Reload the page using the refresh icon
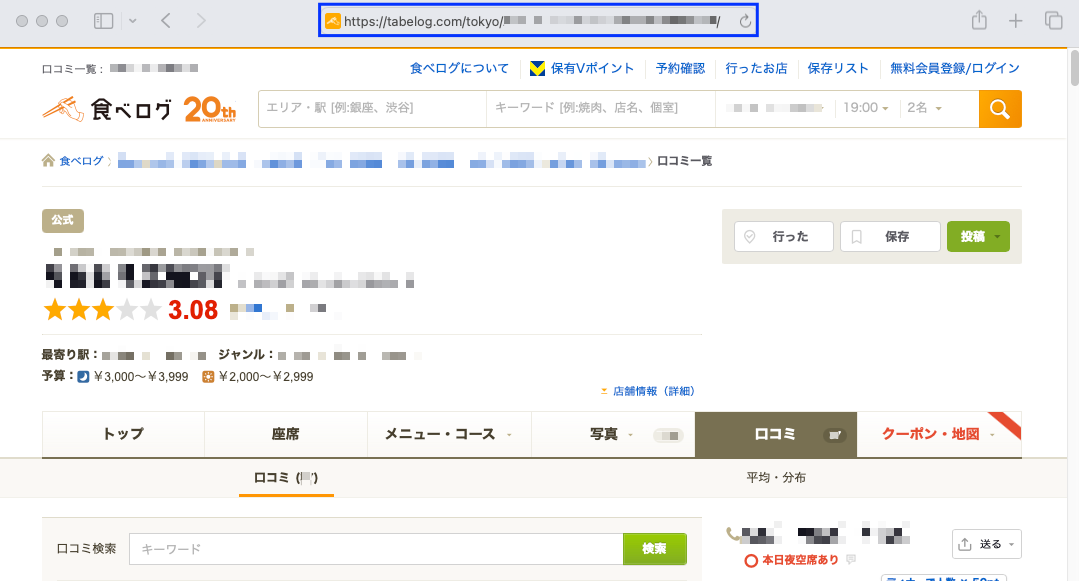1079x581 pixels. coord(744,21)
